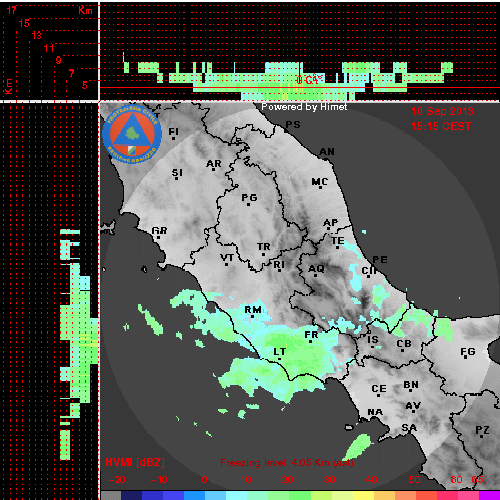Click the -10 value on dBZ scale
500x500 pixels.
point(159,480)
